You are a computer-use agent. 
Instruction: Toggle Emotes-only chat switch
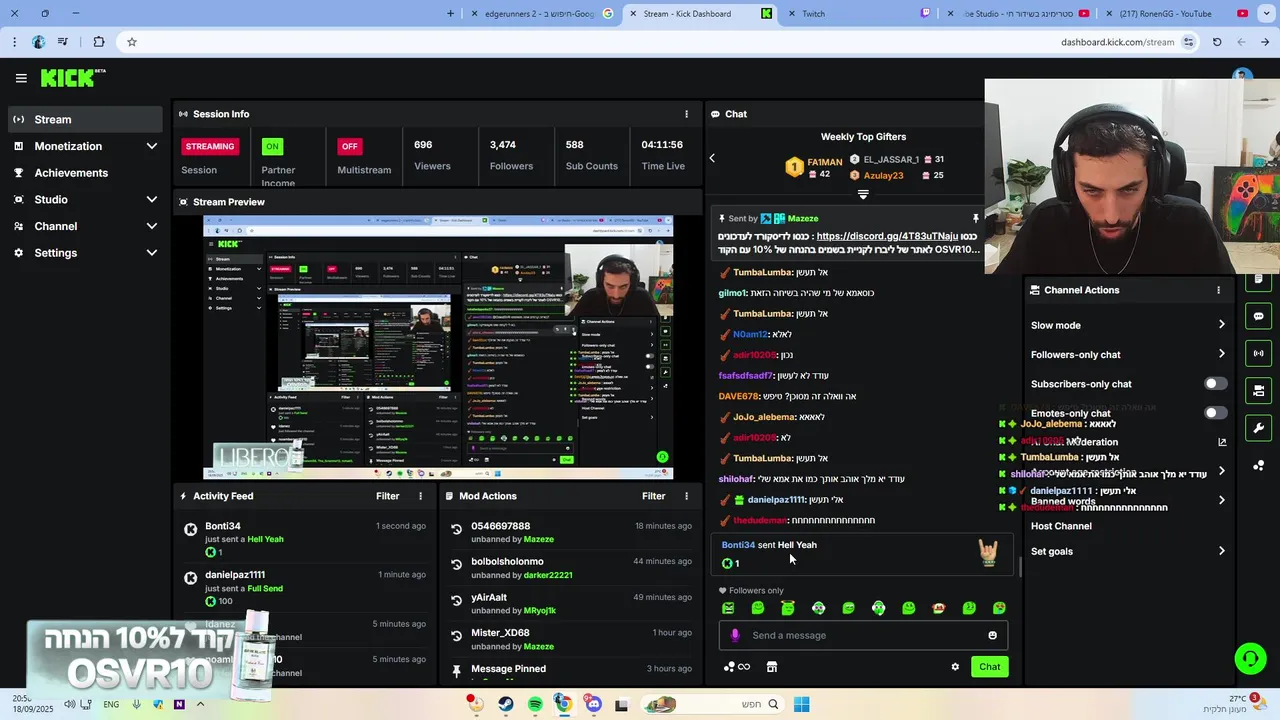coord(1215,413)
